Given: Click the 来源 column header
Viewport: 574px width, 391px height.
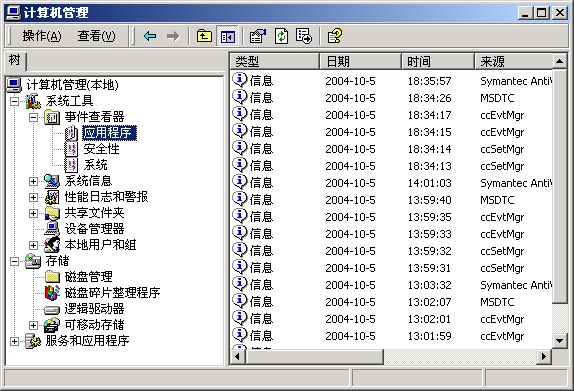Looking at the screenshot, I should [x=514, y=61].
